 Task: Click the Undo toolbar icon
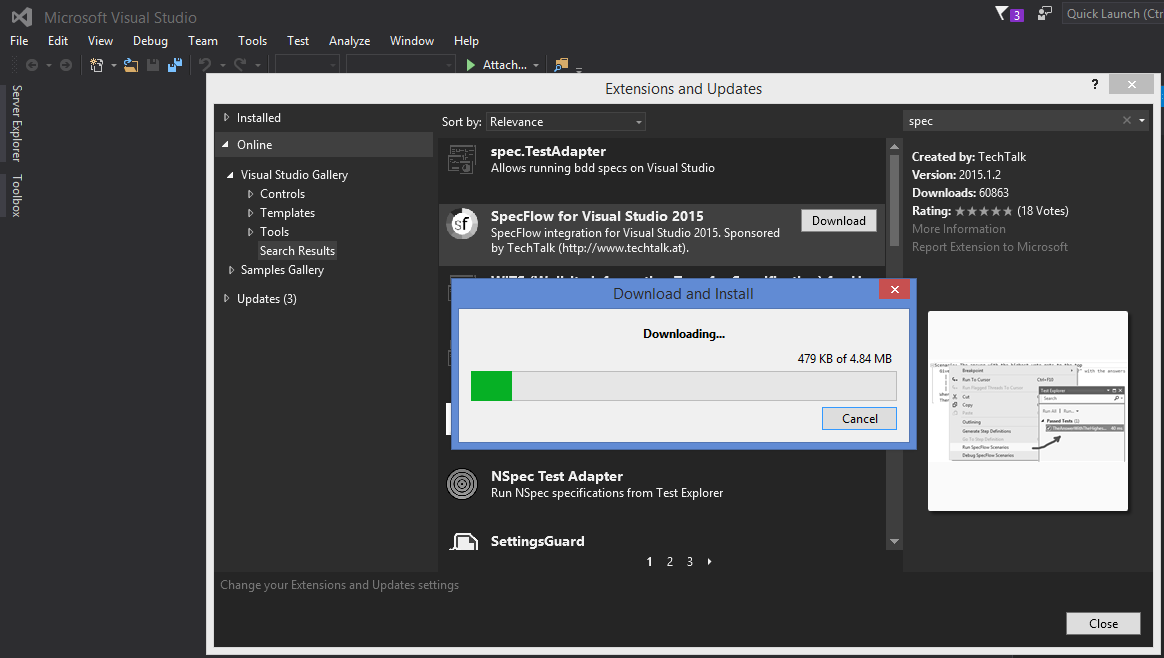pos(205,64)
